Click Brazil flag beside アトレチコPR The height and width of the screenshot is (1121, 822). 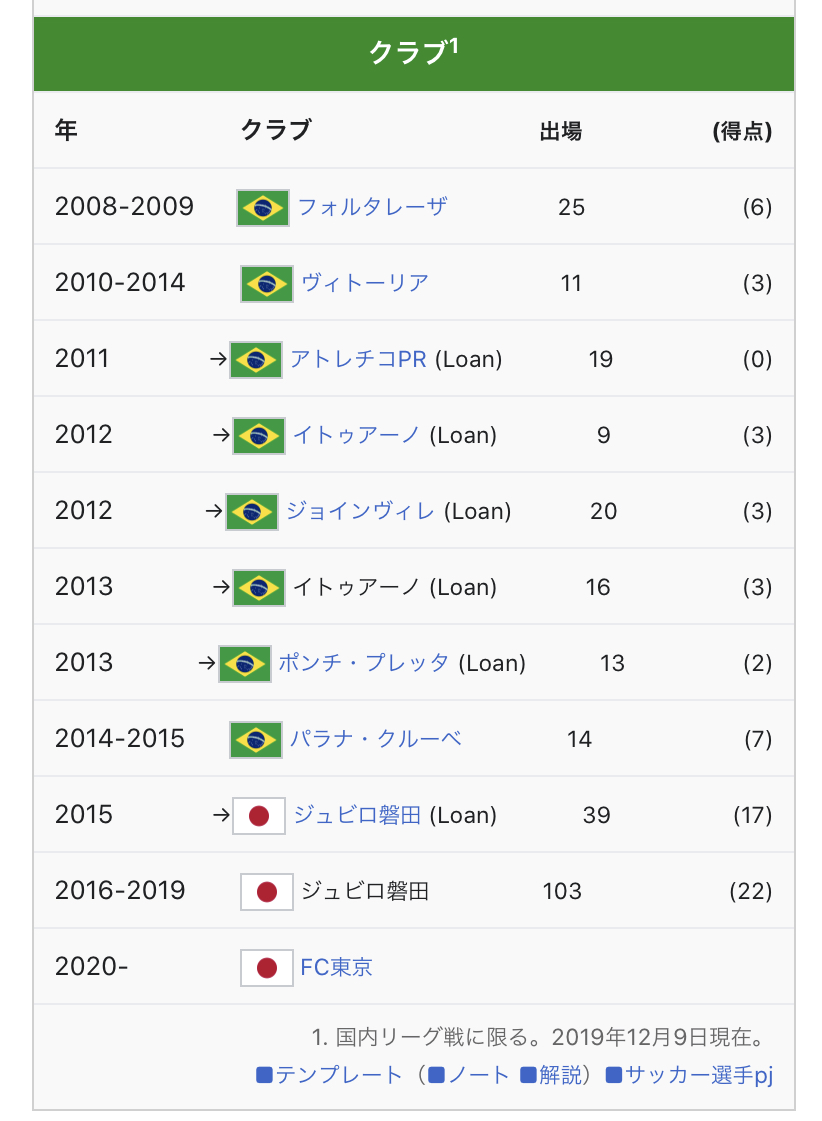(x=255, y=360)
